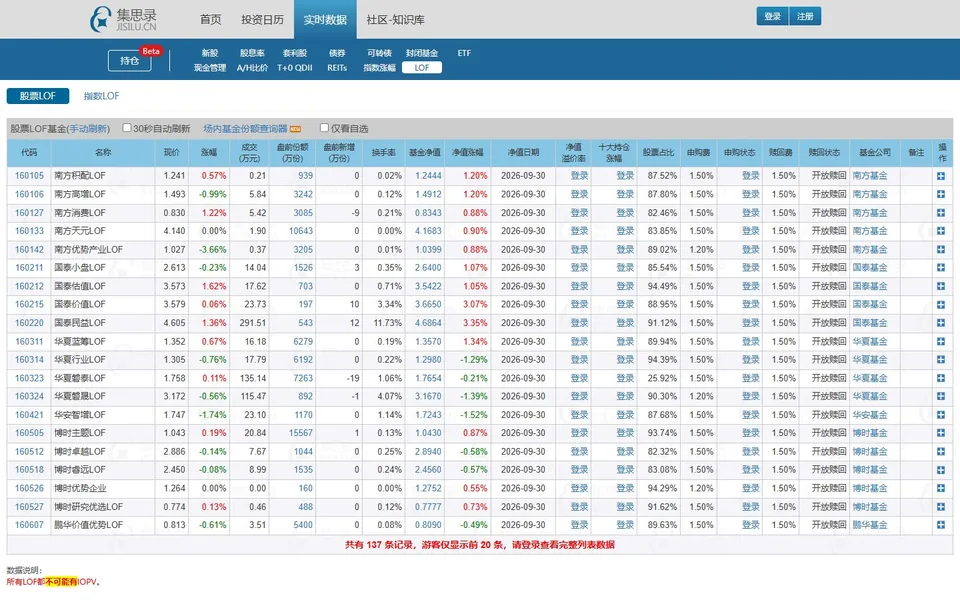Open the 现金管理 submenu item
The height and width of the screenshot is (600, 960).
(210, 68)
